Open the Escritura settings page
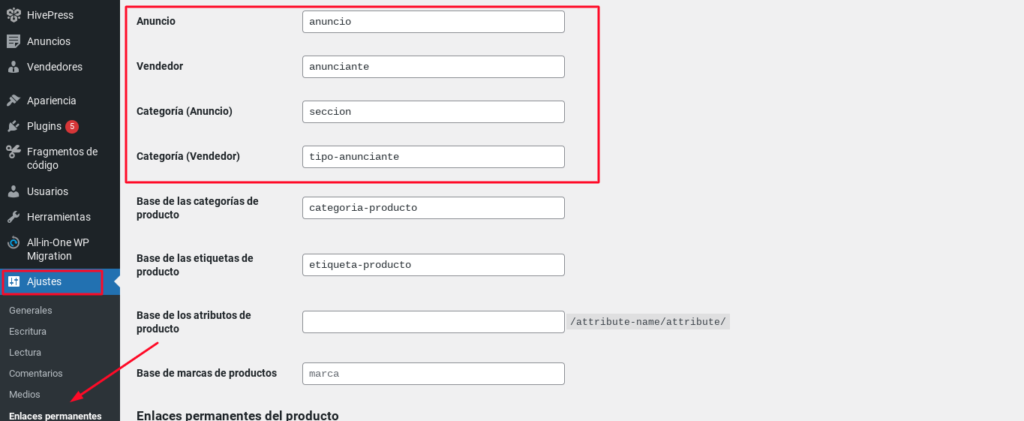This screenshot has height=421, width=1024. coord(27,332)
